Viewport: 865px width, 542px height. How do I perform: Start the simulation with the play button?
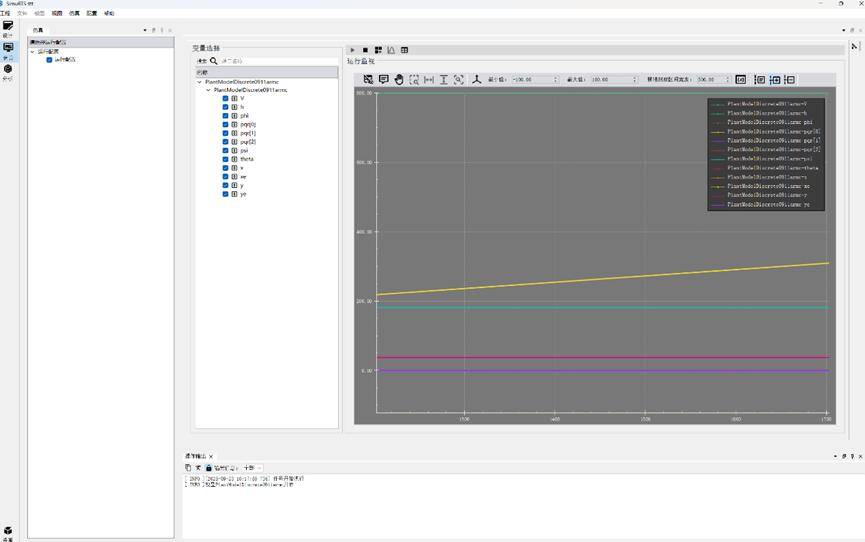tap(352, 50)
